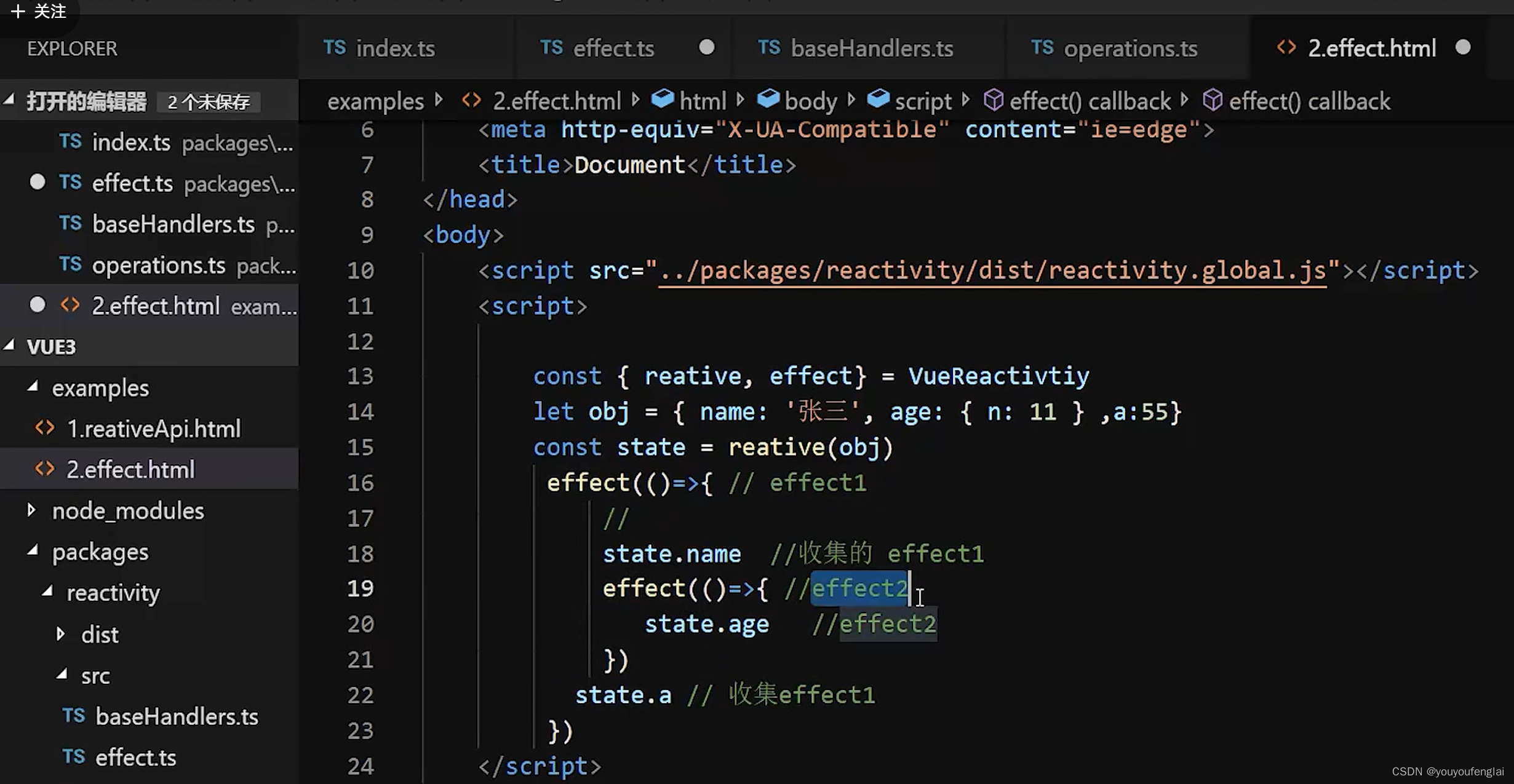The height and width of the screenshot is (784, 1514).
Task: Click TS icon of index.ts in open editors
Action: (x=71, y=141)
